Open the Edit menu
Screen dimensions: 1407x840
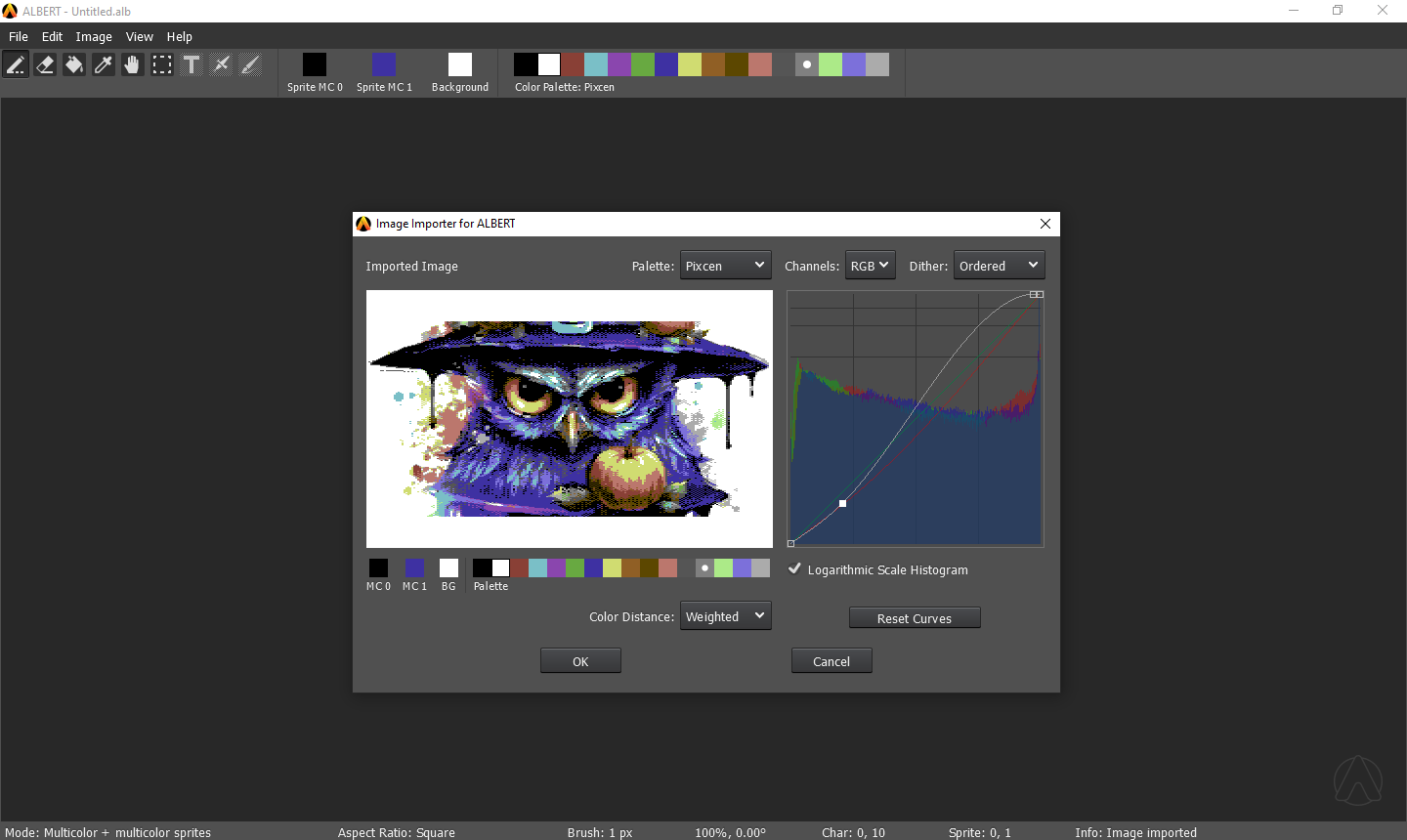coord(52,36)
